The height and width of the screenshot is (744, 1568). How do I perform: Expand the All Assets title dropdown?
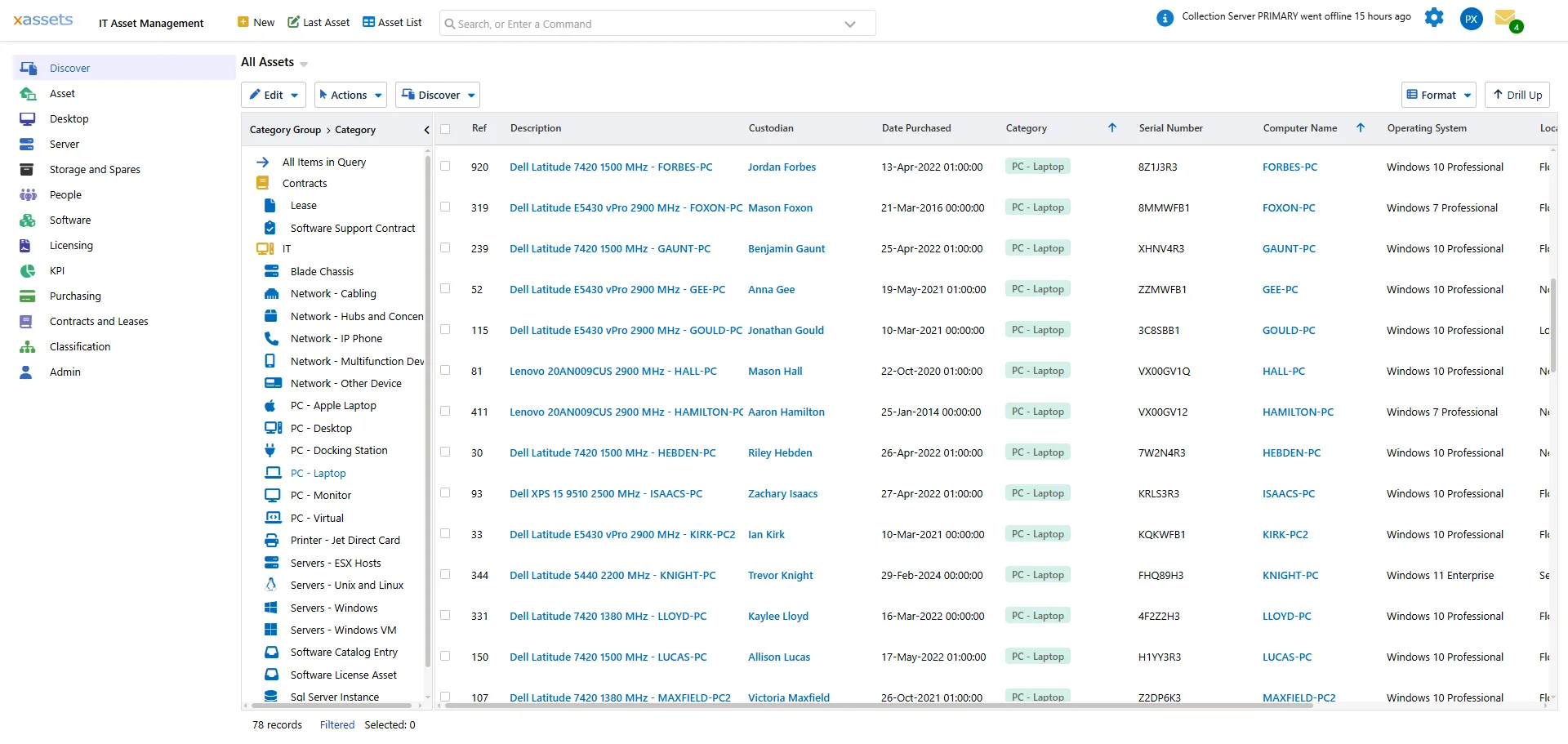(x=304, y=64)
